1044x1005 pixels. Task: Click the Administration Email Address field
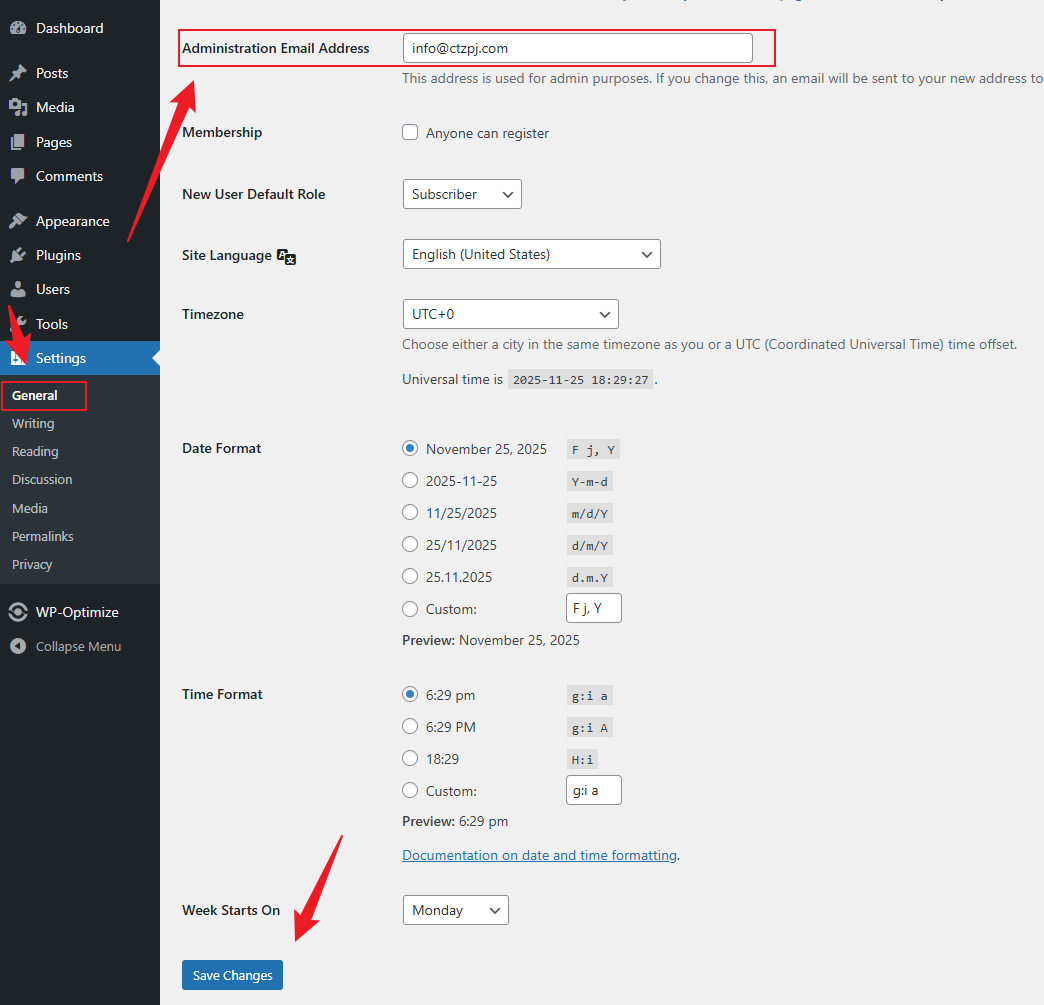click(577, 48)
